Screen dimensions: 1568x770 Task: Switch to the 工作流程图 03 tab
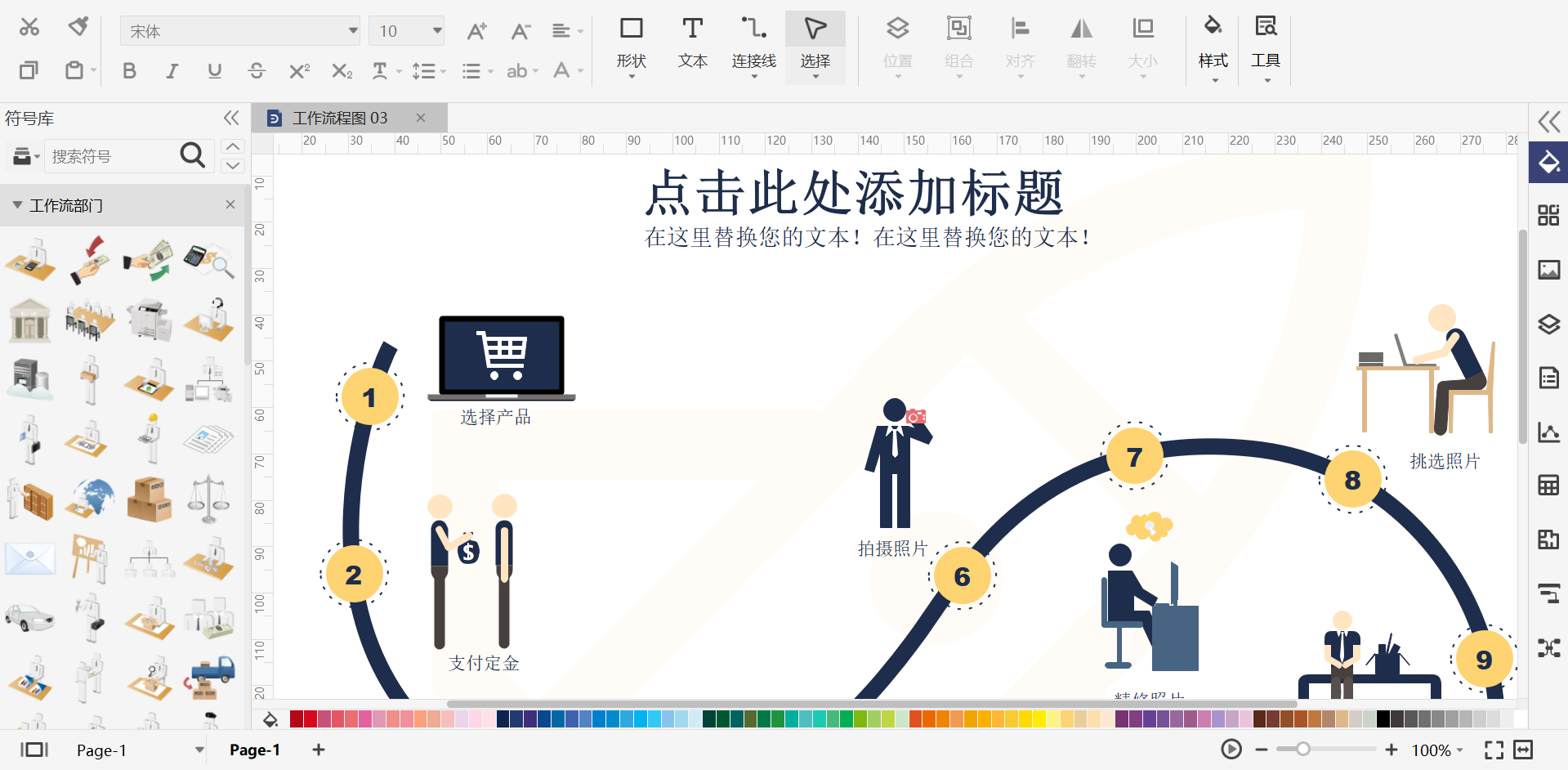[x=340, y=118]
